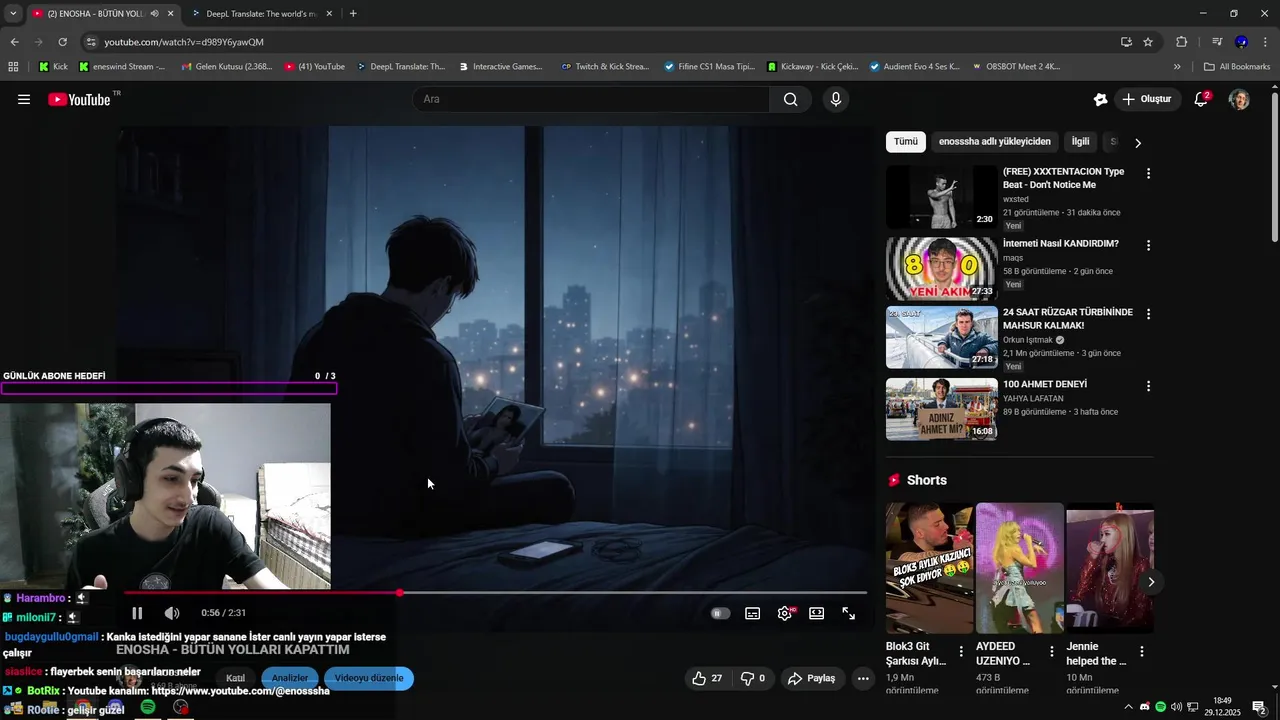
Task: Open the taskbar volume control
Action: coord(1176,707)
